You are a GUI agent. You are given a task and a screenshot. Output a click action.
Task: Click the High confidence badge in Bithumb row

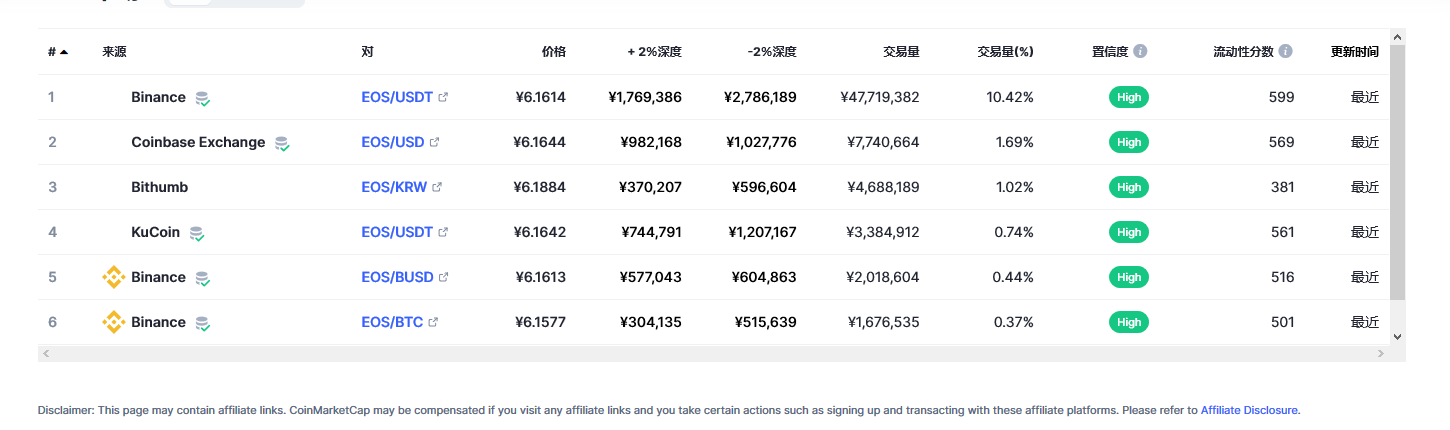pos(1129,187)
